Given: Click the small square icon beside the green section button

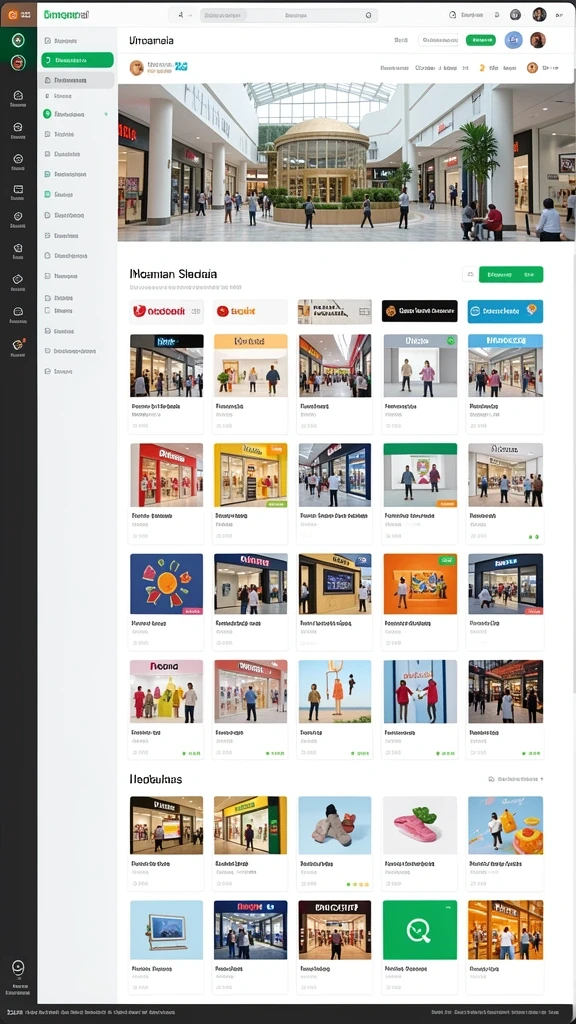Looking at the screenshot, I should [470, 274].
